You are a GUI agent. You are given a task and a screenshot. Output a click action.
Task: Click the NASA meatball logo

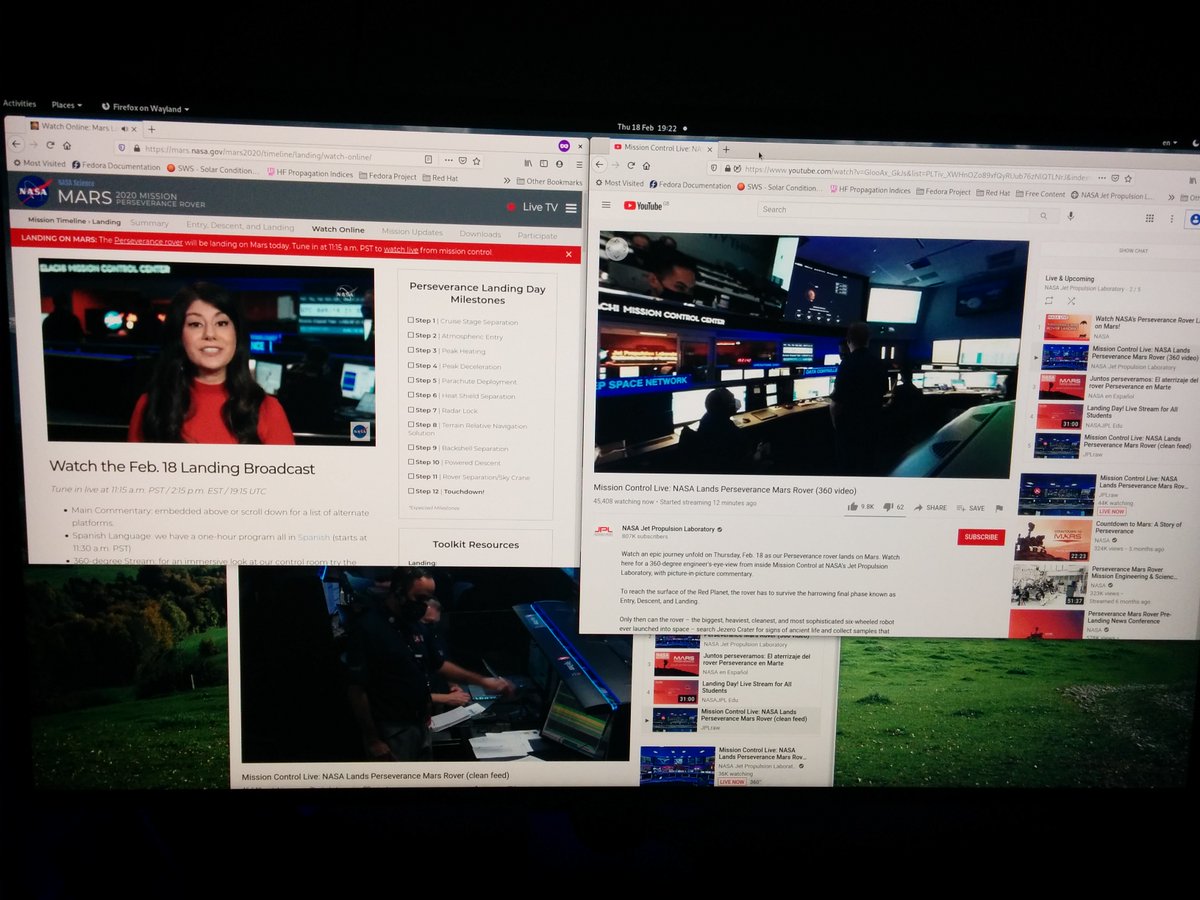(x=33, y=191)
